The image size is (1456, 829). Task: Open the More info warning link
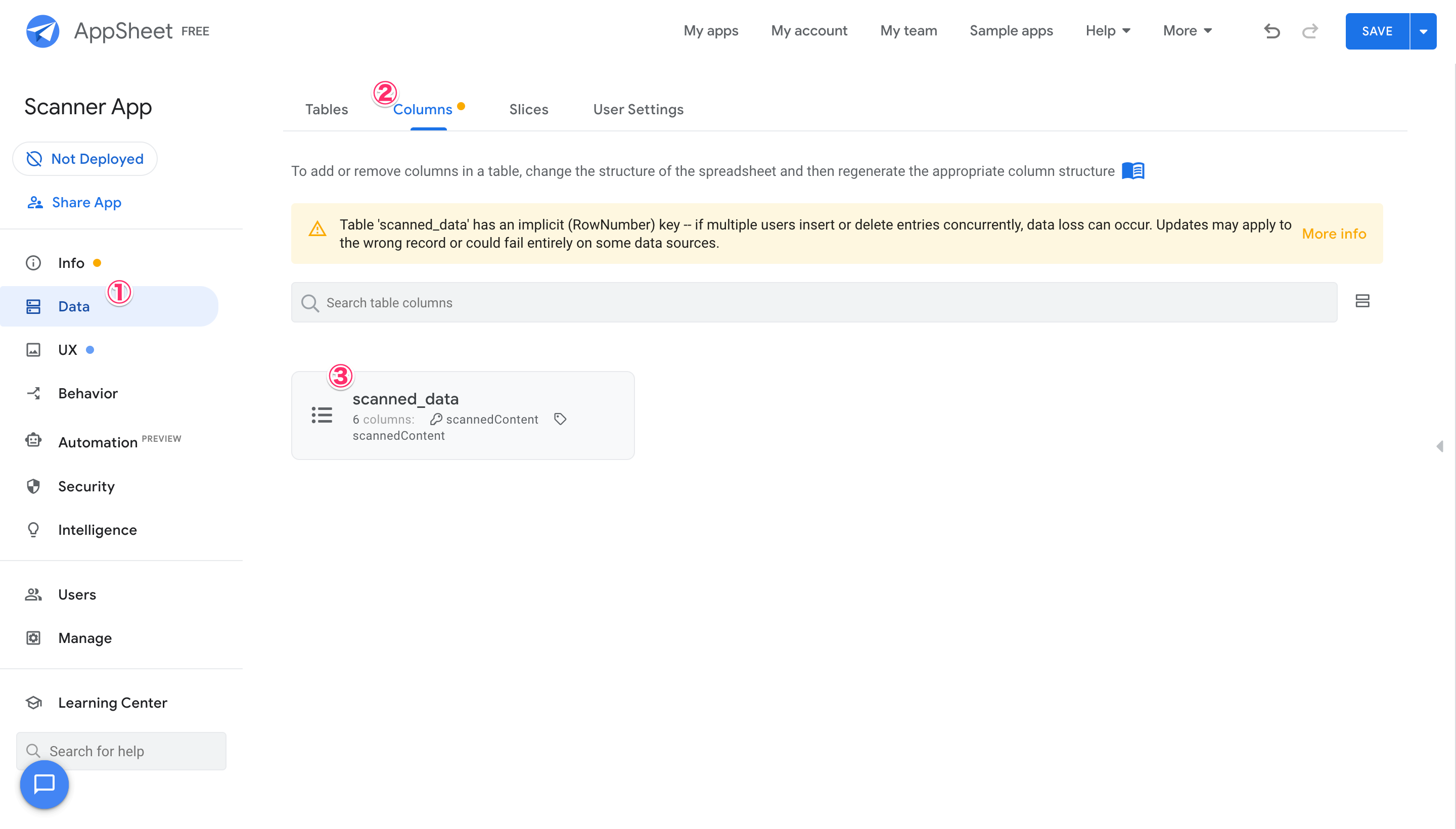pos(1334,234)
